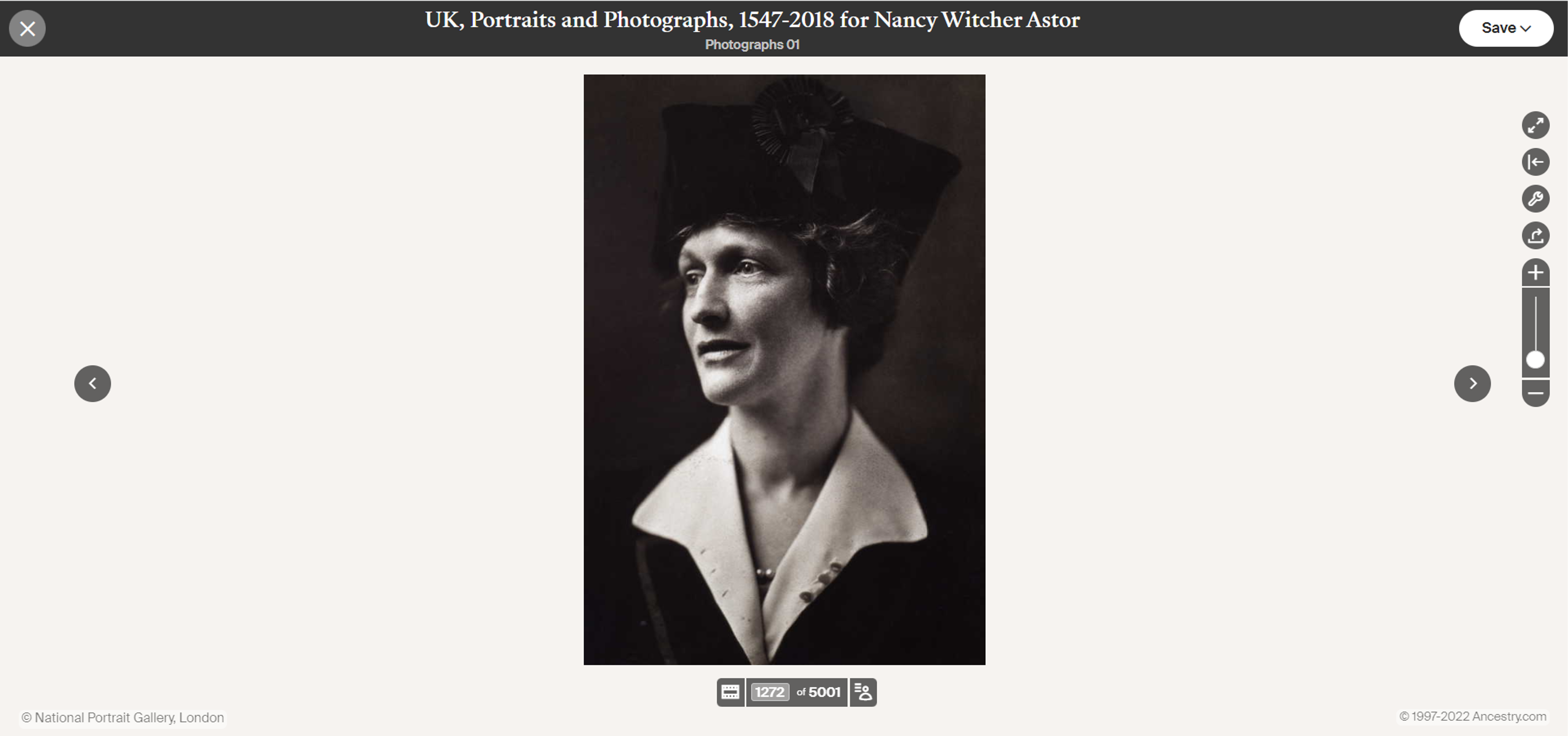Click the share icon

tap(1535, 235)
